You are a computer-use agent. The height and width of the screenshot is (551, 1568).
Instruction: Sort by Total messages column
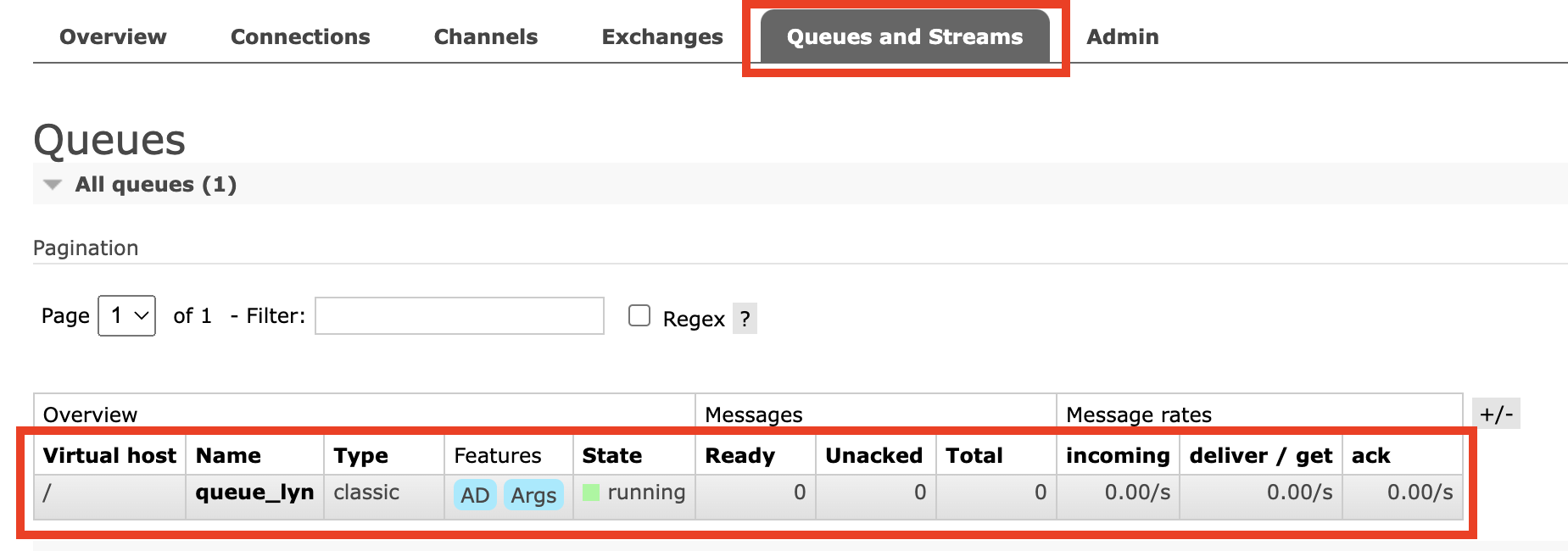(x=974, y=455)
